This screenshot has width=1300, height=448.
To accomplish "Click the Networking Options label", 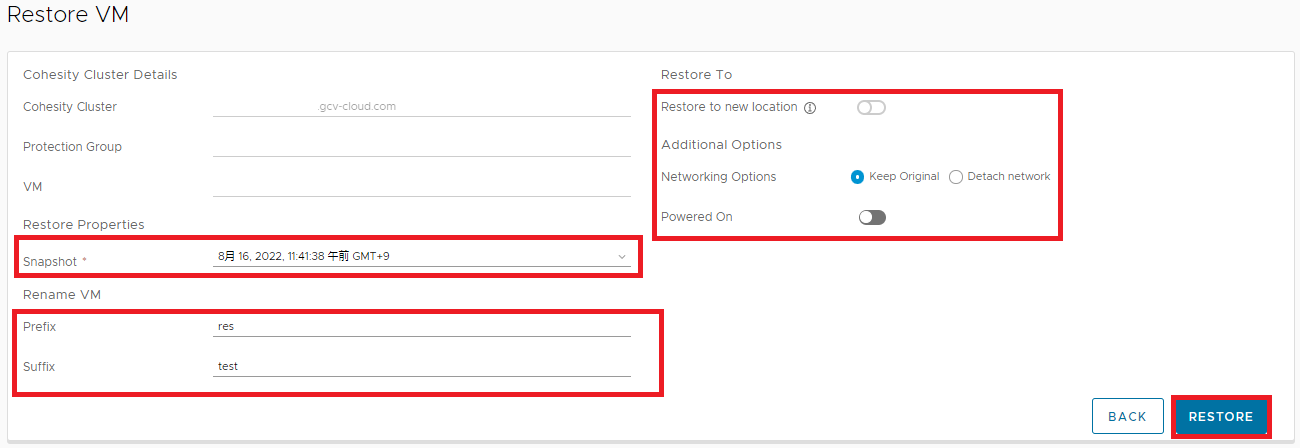I will tap(718, 177).
